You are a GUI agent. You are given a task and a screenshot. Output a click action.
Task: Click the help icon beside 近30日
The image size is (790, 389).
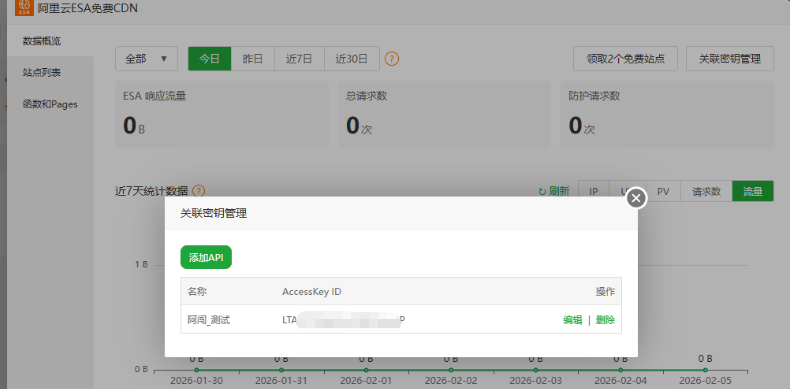[391, 59]
